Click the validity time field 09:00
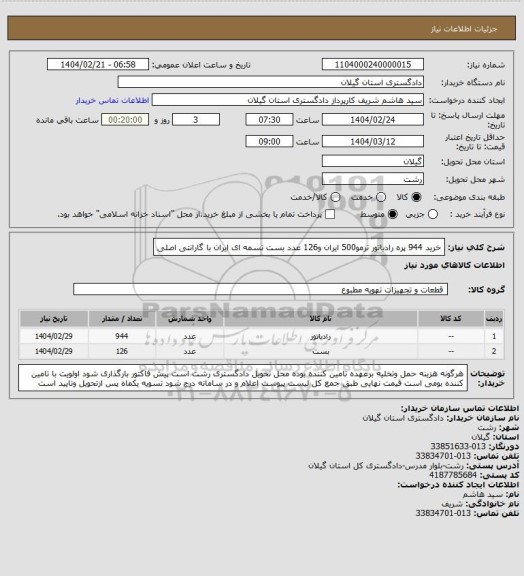Image resolution: width=524 pixels, height=576 pixels. click(269, 141)
